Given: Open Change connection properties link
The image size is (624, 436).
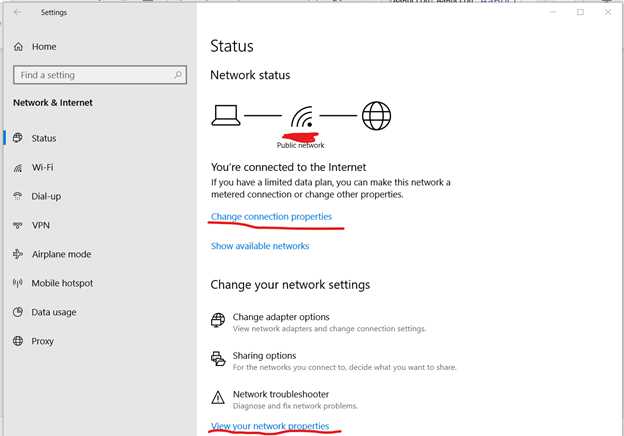Looking at the screenshot, I should tap(271, 216).
